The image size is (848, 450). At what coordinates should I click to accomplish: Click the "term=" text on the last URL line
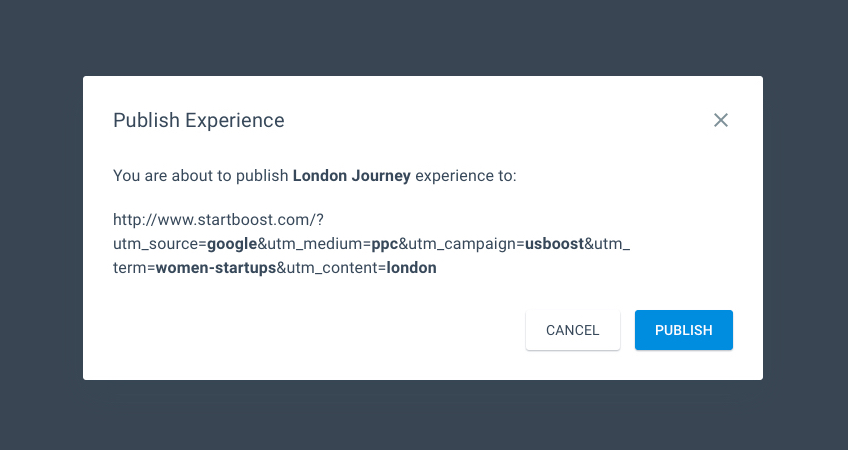click(x=133, y=268)
